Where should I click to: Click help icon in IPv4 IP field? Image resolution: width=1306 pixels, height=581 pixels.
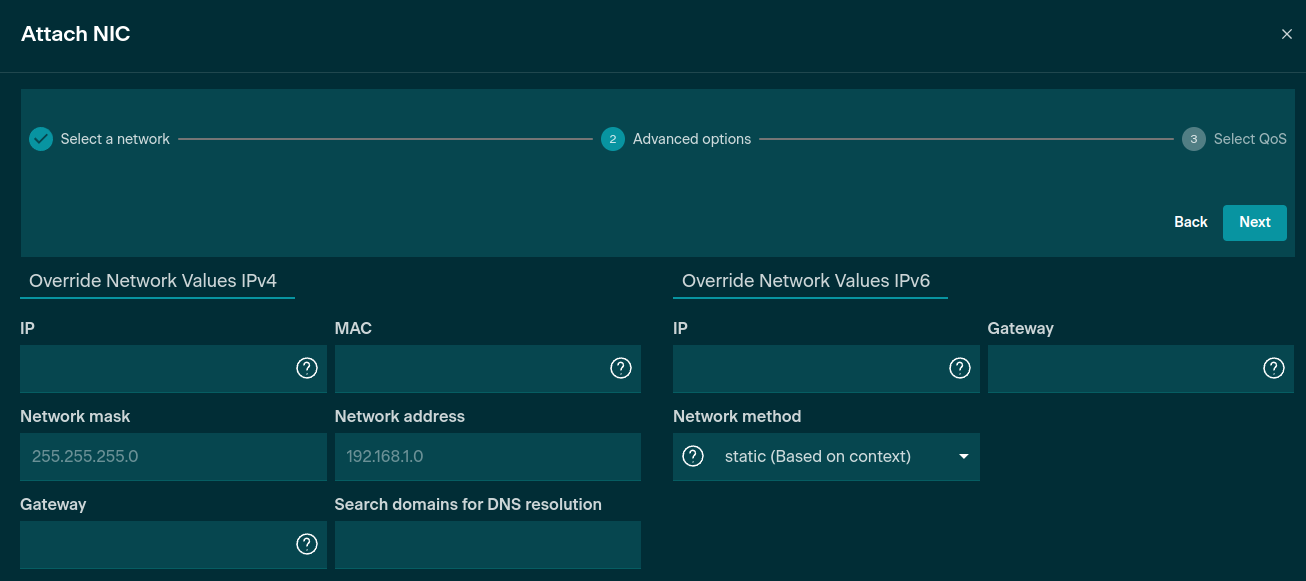pos(307,368)
